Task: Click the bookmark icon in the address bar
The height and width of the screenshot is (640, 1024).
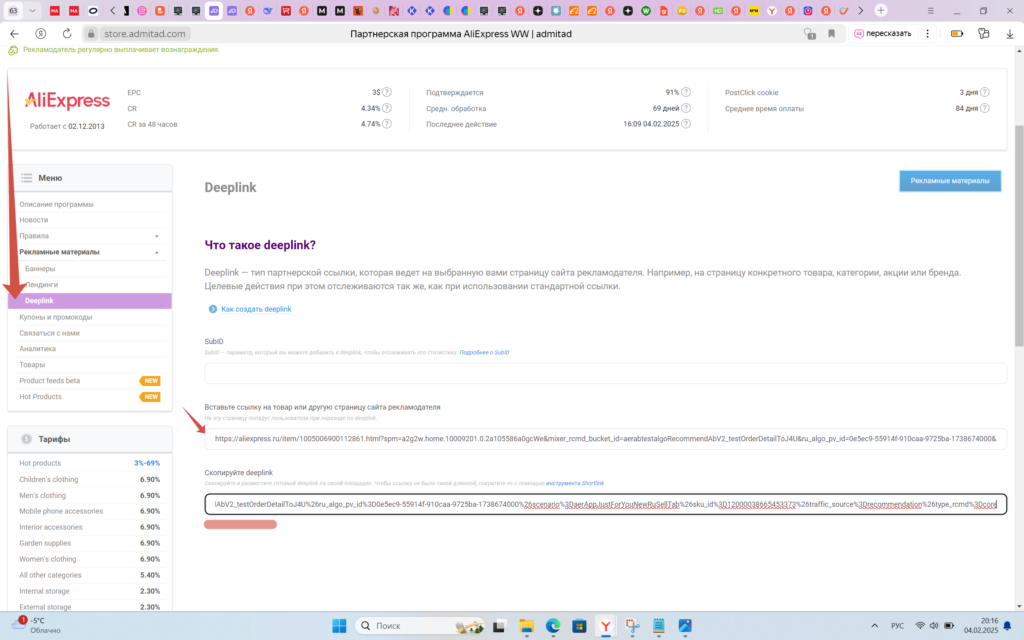Action: point(831,33)
